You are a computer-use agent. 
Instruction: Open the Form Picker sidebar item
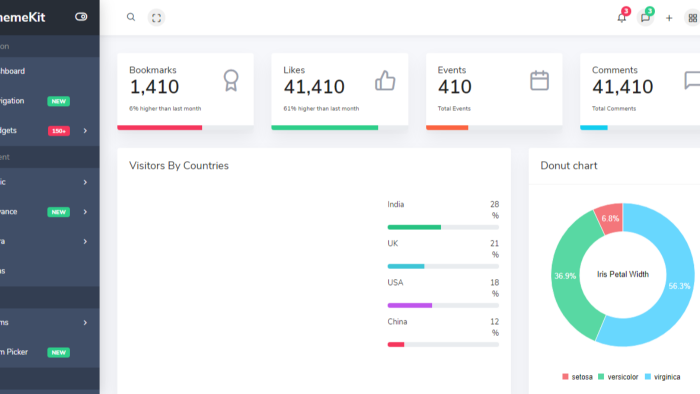[50, 352]
